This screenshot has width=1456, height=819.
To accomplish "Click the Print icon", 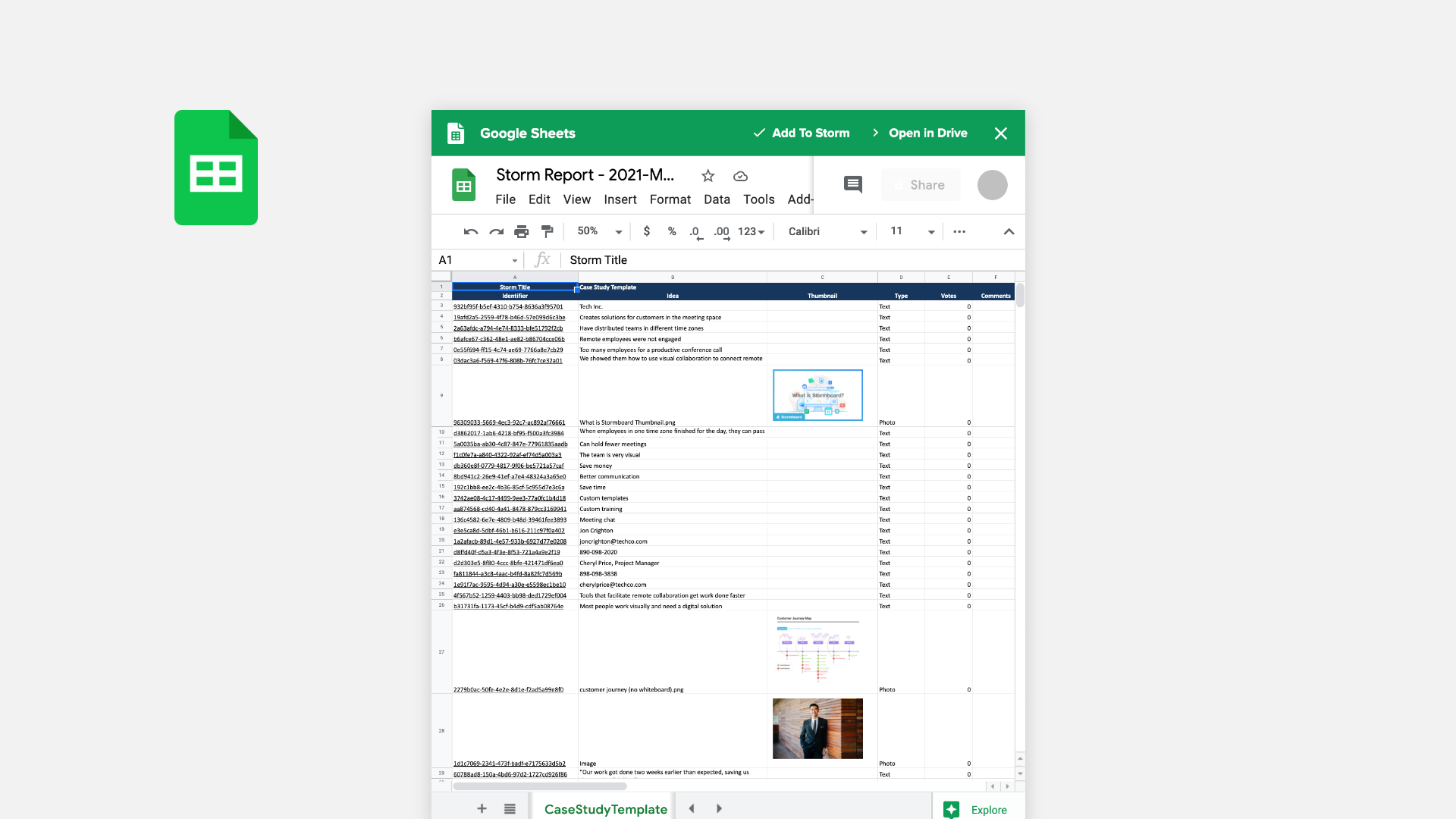I will point(522,232).
